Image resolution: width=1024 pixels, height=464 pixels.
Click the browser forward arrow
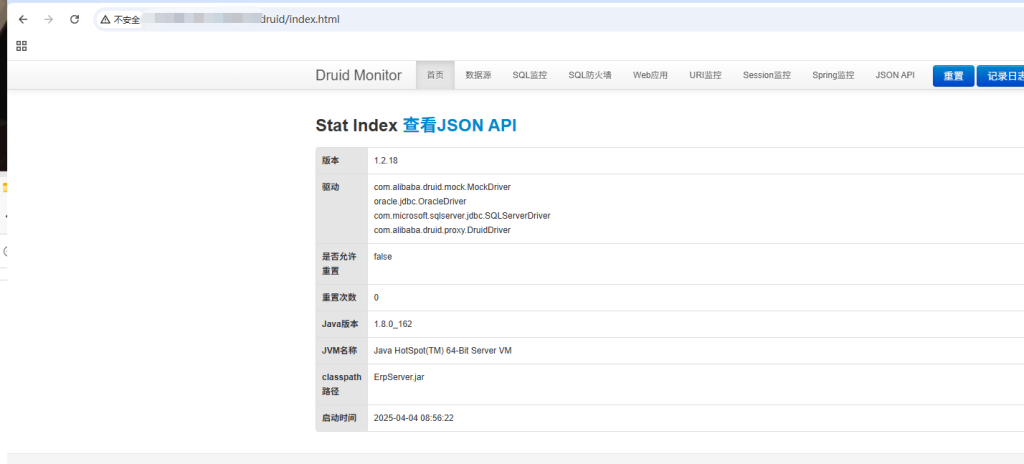coord(49,19)
